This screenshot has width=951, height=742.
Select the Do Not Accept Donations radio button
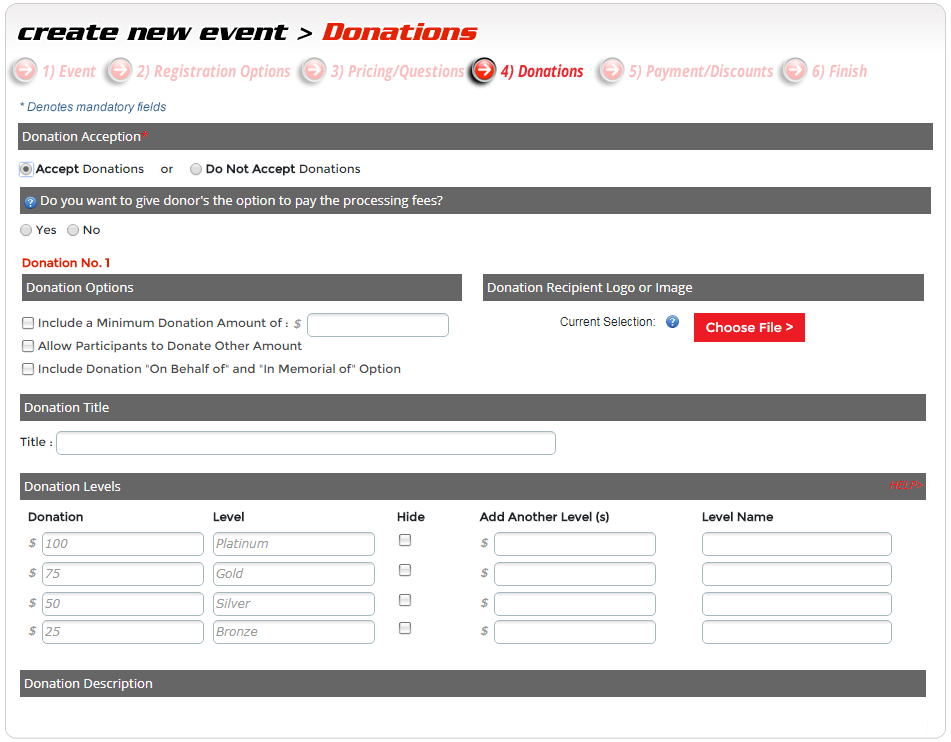[196, 169]
